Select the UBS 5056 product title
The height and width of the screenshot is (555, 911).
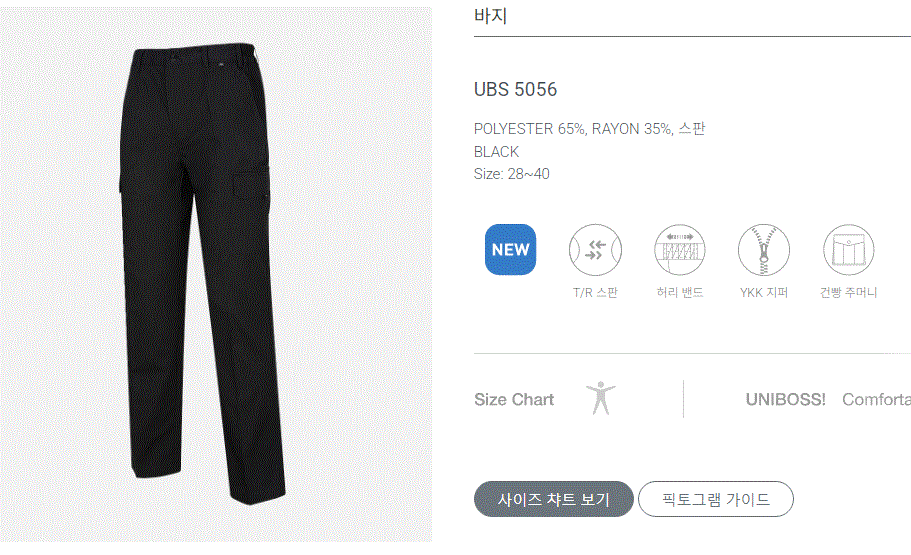pyautogui.click(x=515, y=89)
